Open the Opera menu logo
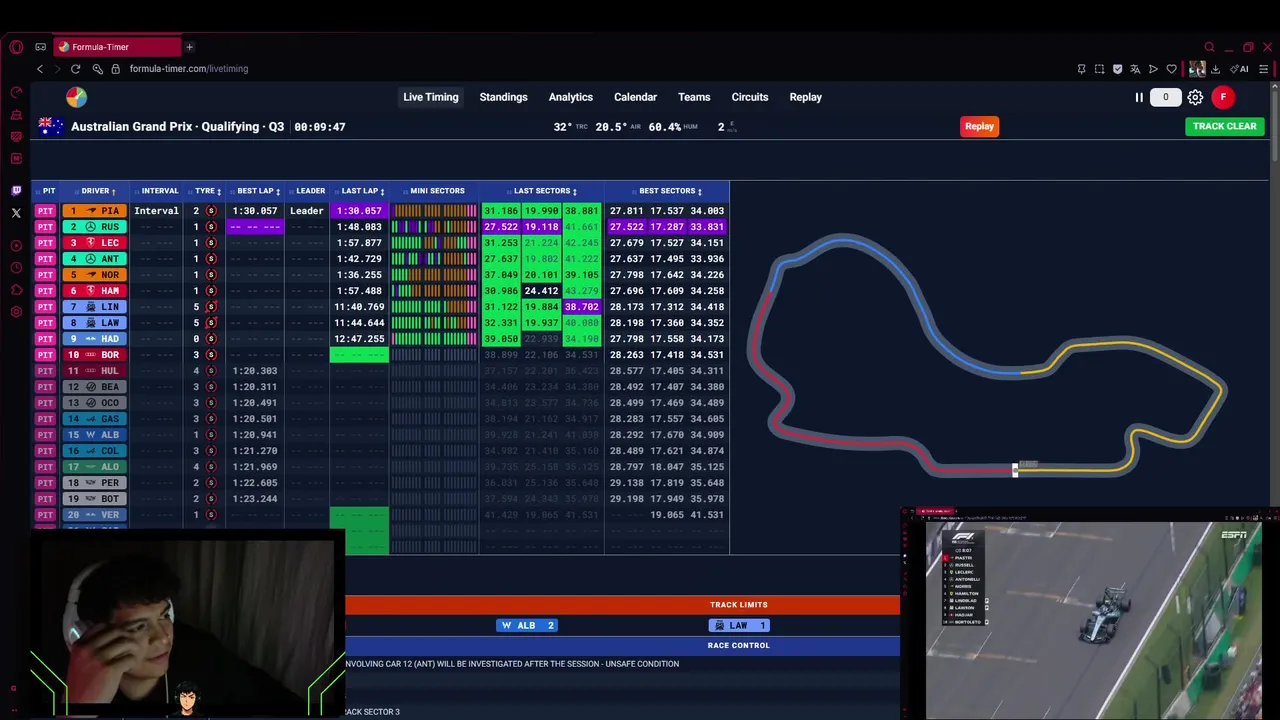This screenshot has width=1280, height=720. click(x=16, y=47)
